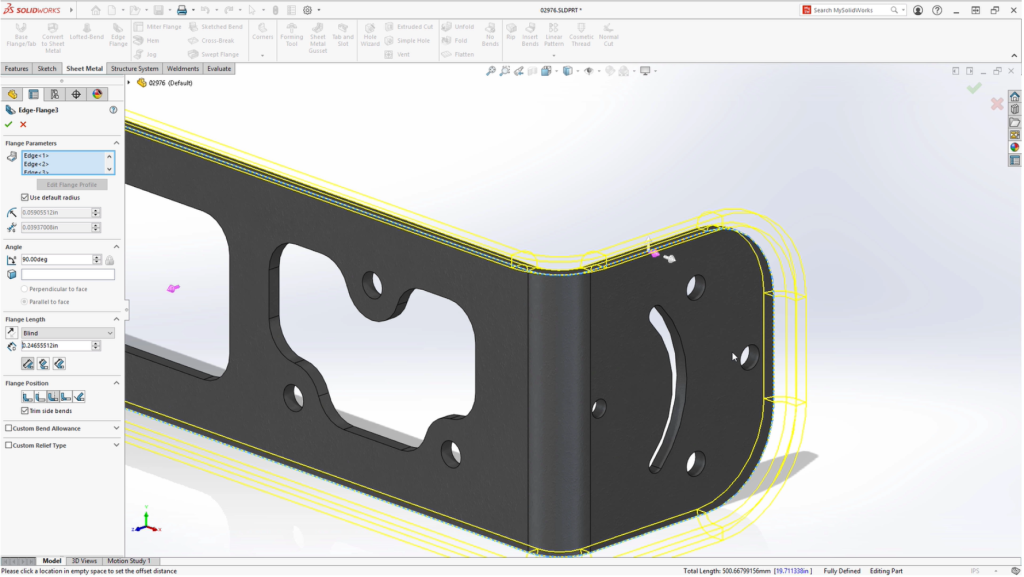Switch to the Weldments tab
This screenshot has width=1024, height=577.
pyautogui.click(x=183, y=69)
